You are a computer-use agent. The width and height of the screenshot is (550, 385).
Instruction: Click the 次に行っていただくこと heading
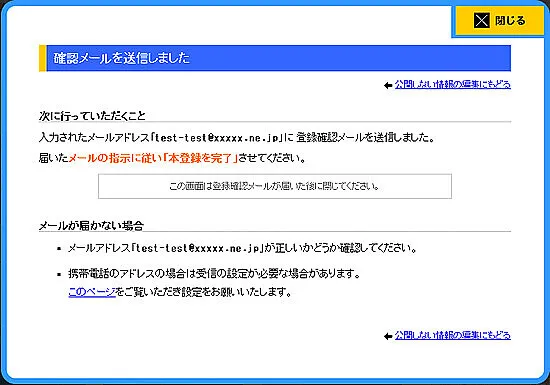(92, 116)
